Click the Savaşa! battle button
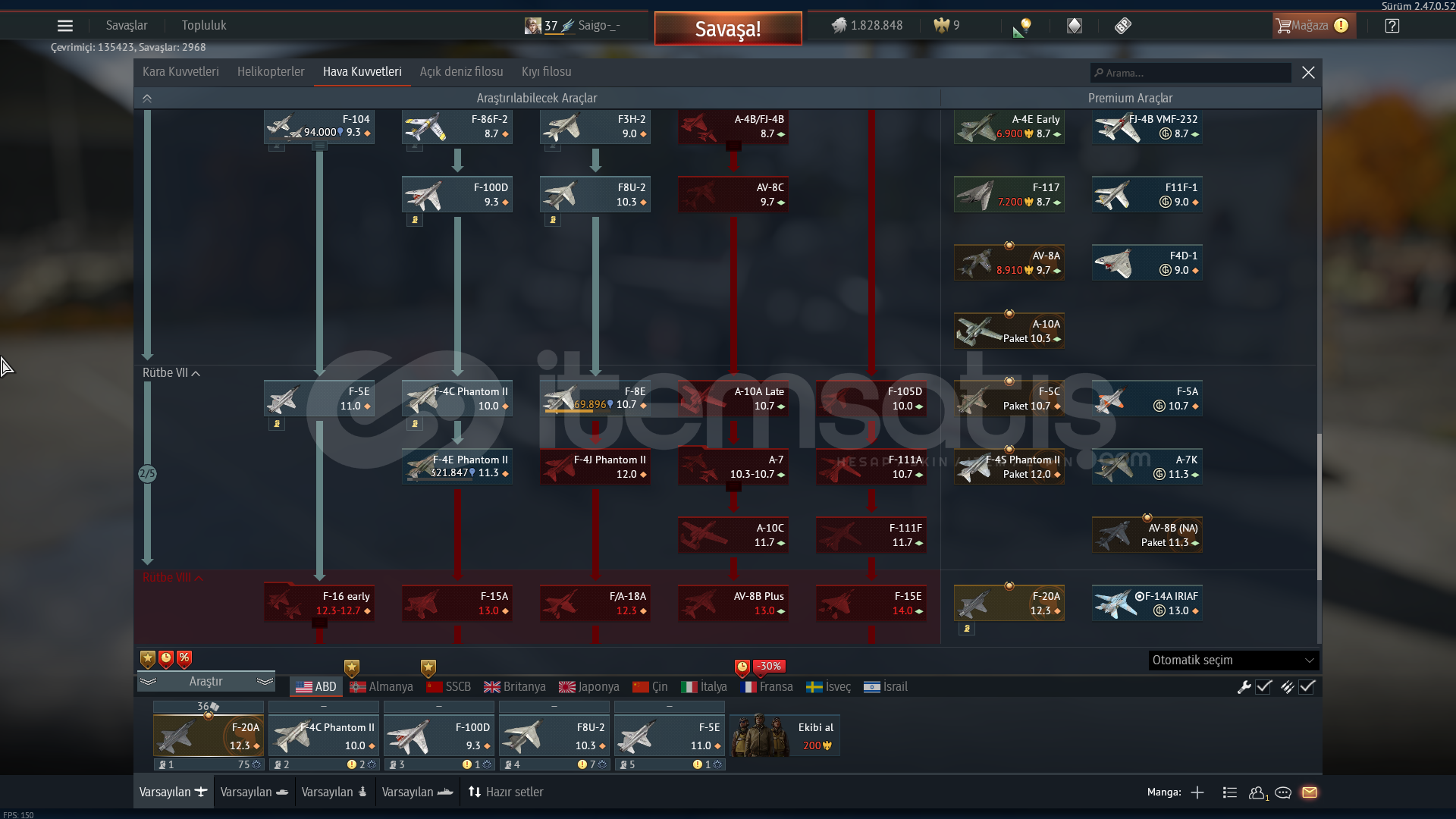The height and width of the screenshot is (819, 1456). [x=728, y=29]
